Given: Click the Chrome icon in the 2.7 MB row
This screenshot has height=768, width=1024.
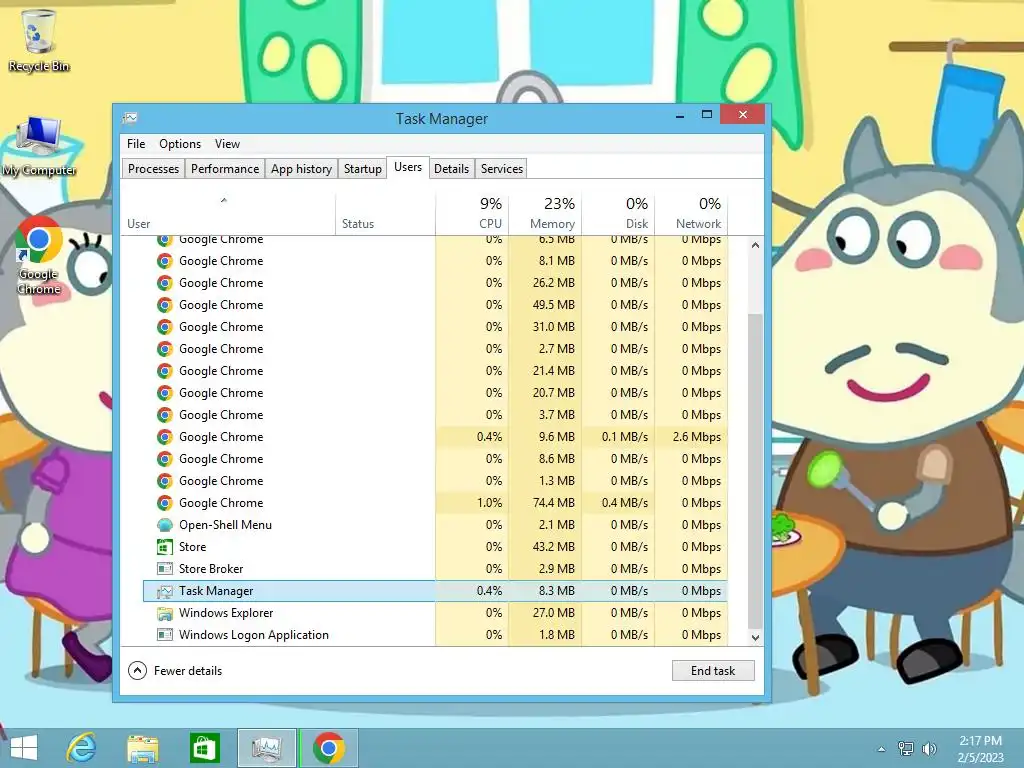Looking at the screenshot, I should click(165, 349).
